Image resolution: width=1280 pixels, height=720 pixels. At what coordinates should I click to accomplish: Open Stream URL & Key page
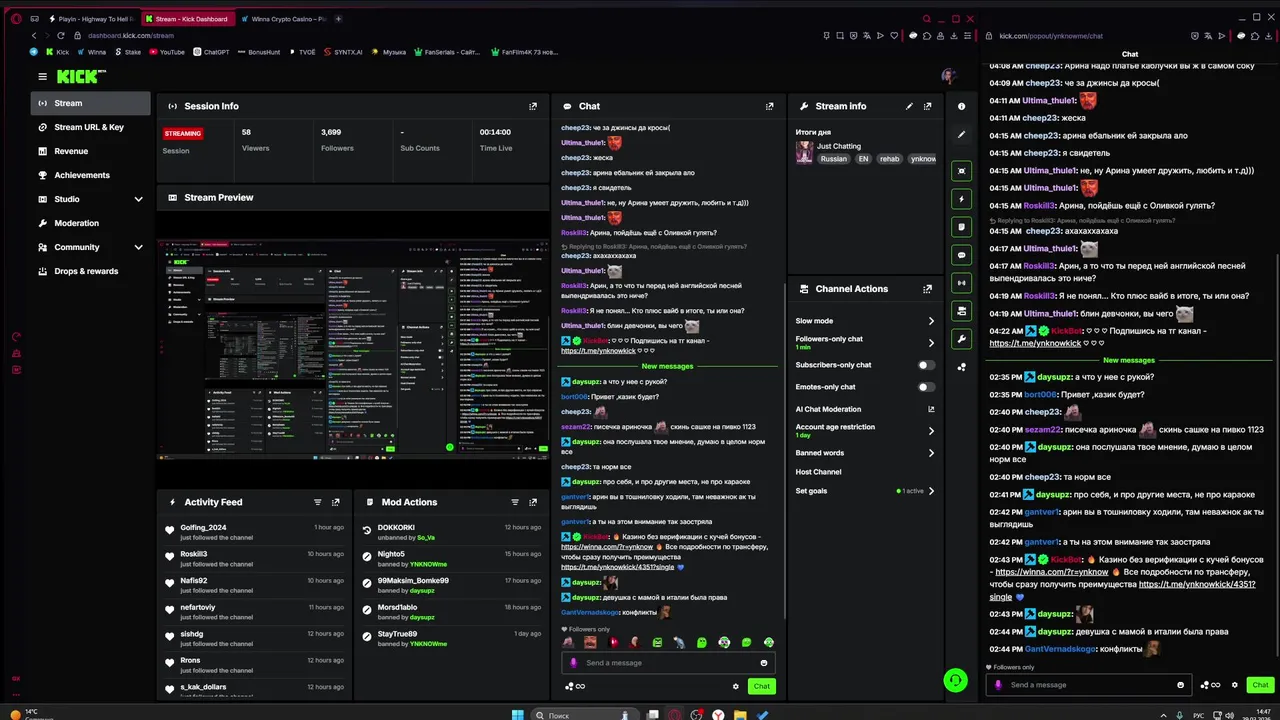point(91,127)
